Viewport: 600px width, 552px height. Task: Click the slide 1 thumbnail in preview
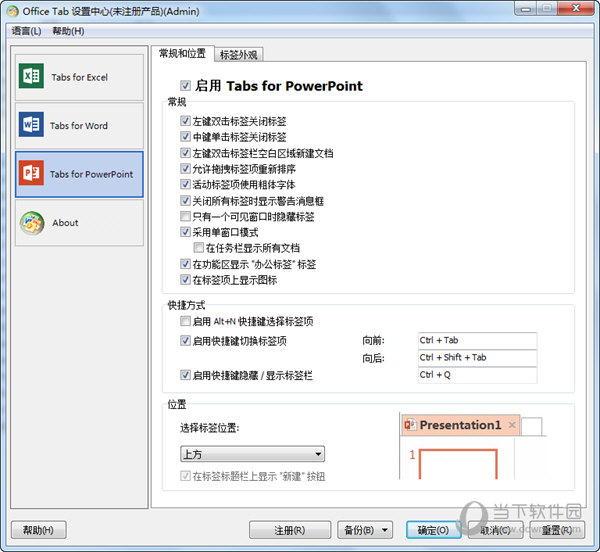pos(458,464)
